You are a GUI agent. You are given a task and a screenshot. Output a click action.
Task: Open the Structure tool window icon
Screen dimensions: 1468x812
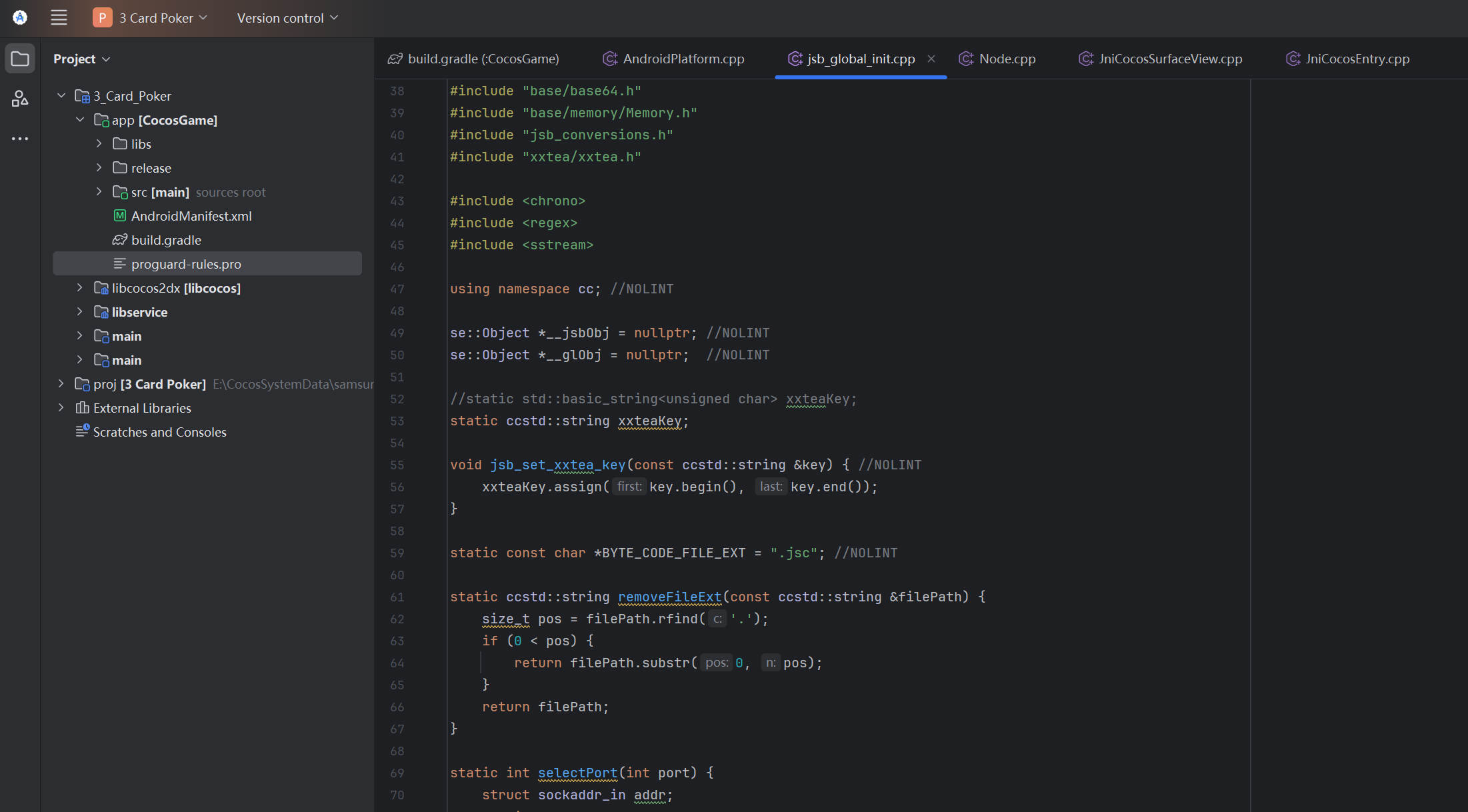click(20, 99)
